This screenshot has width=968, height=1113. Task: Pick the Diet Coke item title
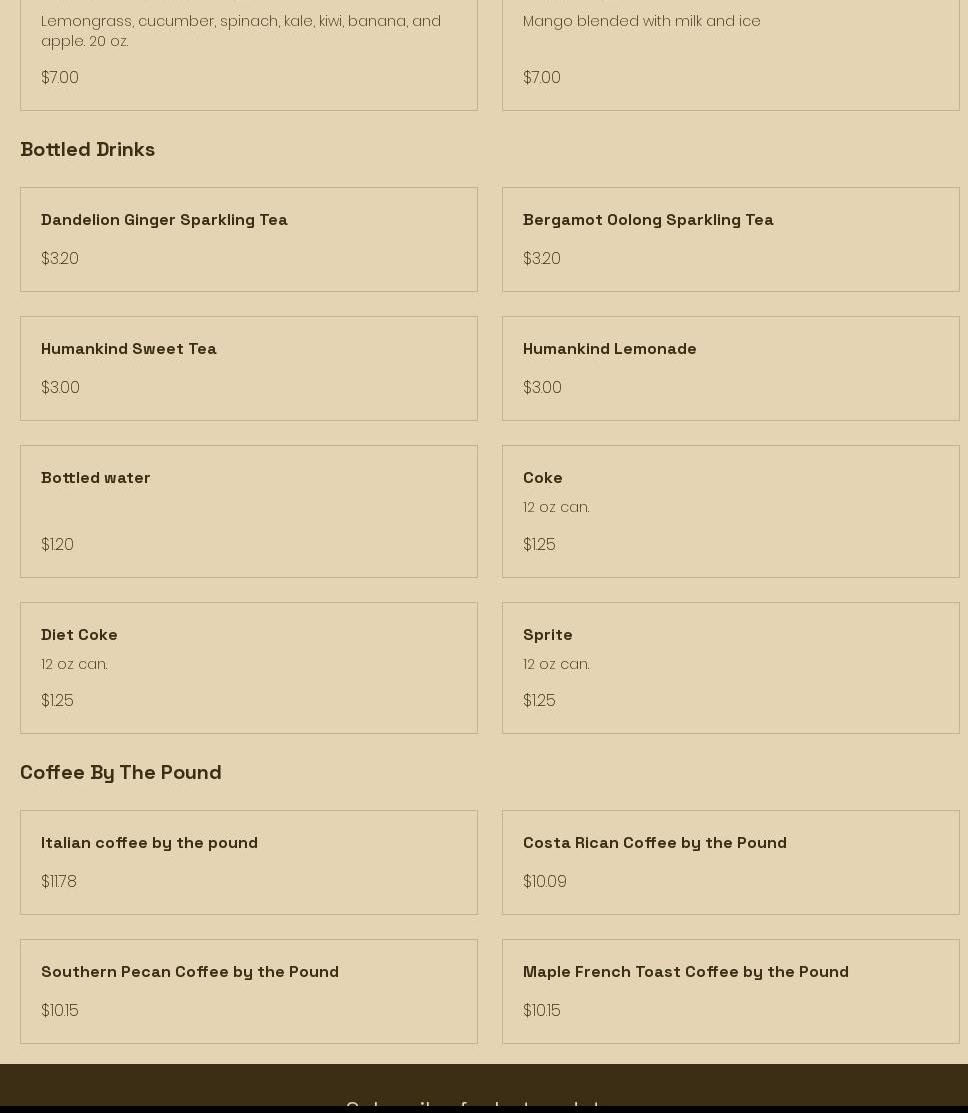[x=79, y=635]
